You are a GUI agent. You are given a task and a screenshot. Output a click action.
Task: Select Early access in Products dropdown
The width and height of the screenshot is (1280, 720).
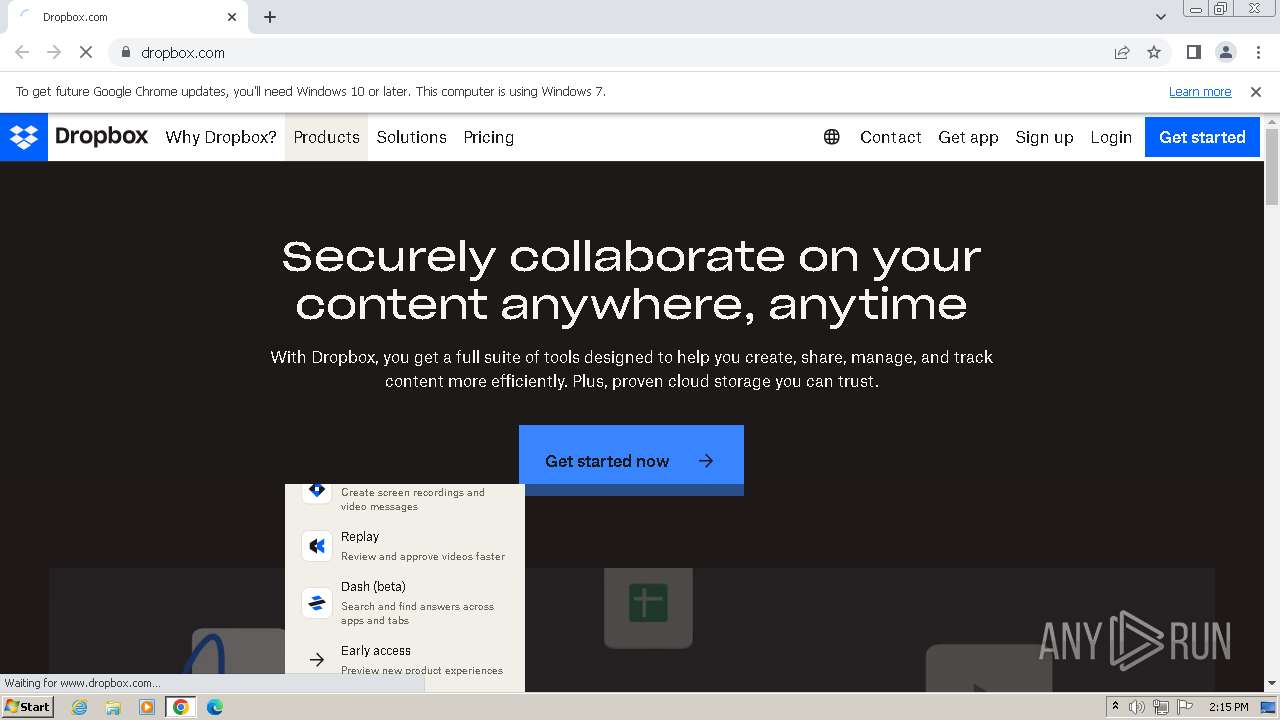point(404,660)
